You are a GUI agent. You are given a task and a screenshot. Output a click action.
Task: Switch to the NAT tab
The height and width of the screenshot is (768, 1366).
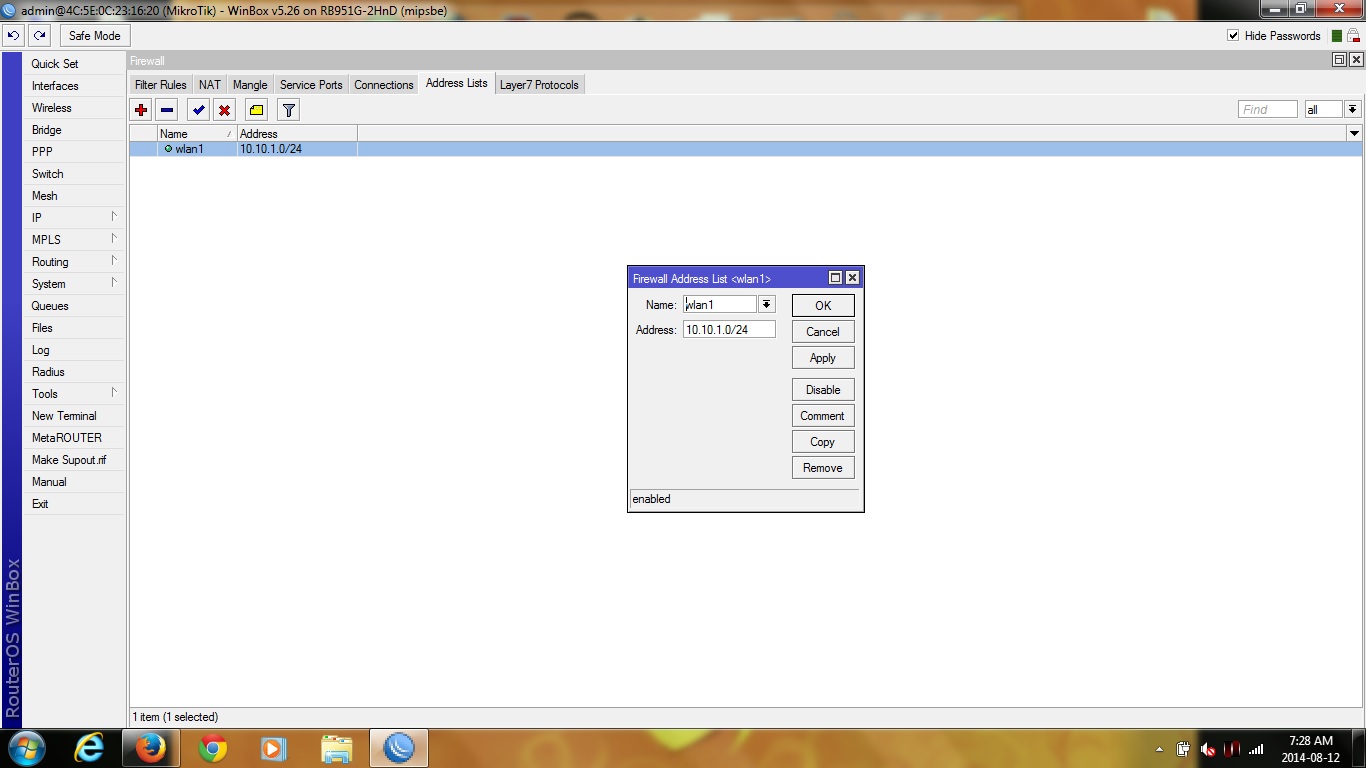(209, 84)
